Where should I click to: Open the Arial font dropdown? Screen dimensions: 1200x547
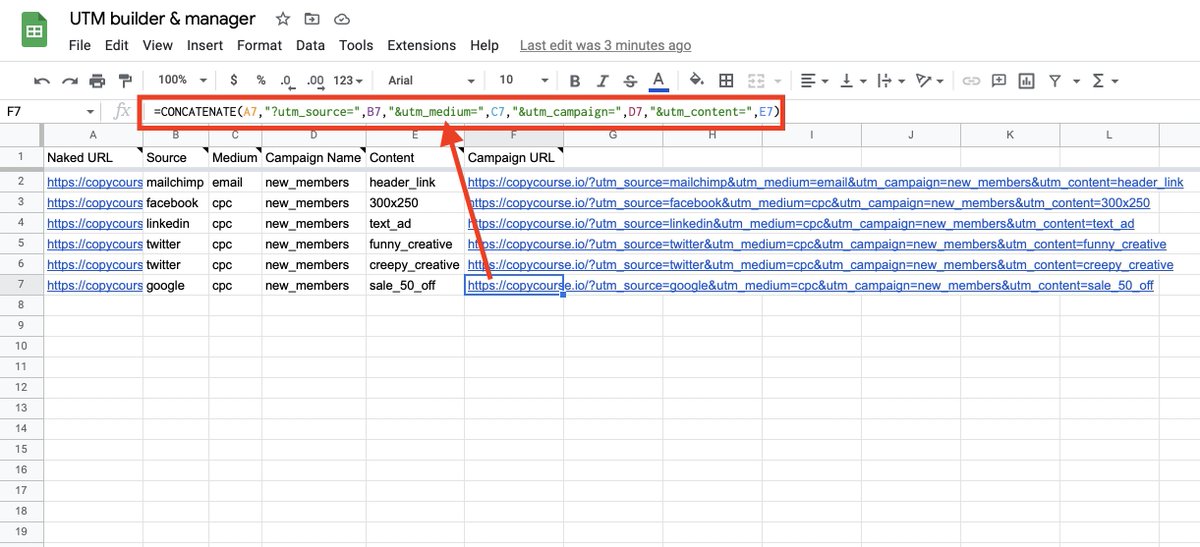(x=432, y=80)
